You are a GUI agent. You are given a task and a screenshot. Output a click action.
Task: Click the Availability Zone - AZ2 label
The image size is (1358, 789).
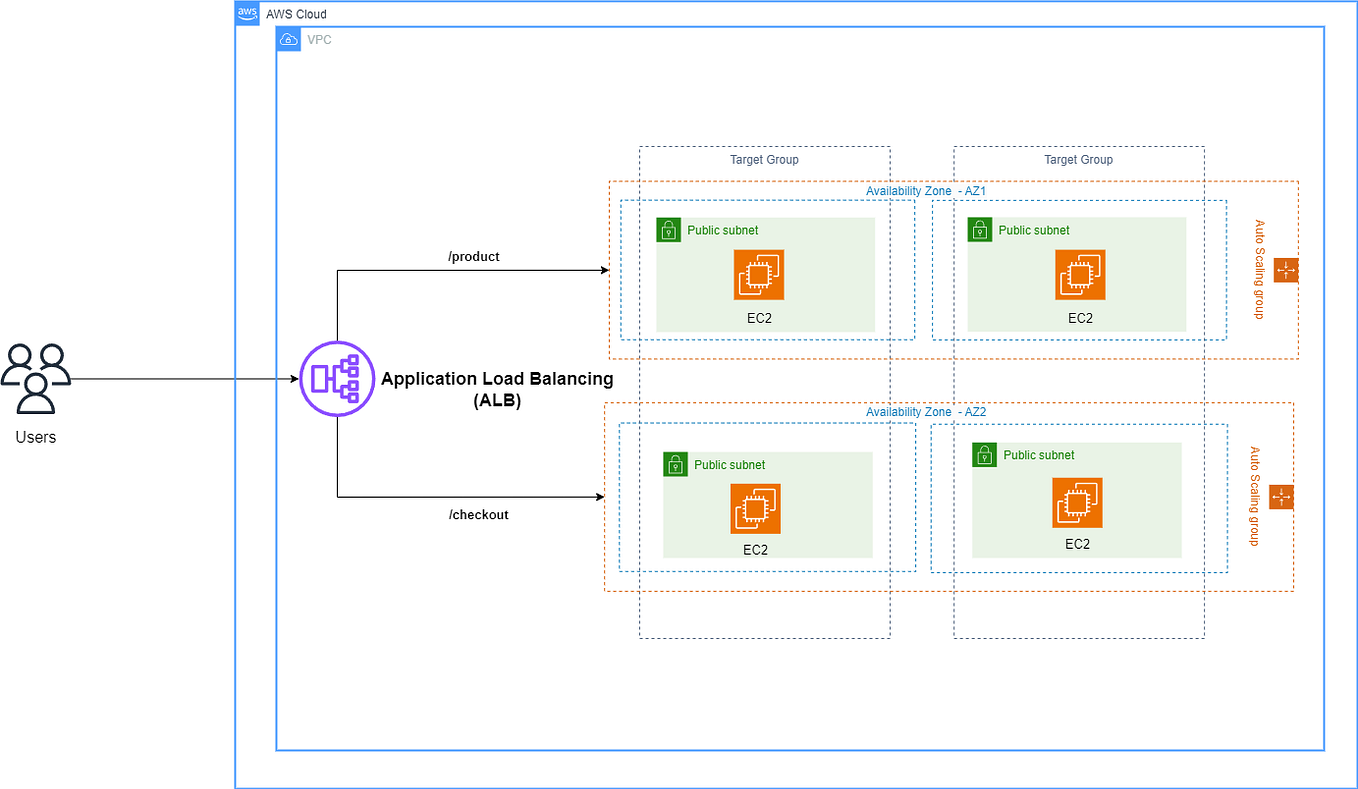(x=928, y=411)
